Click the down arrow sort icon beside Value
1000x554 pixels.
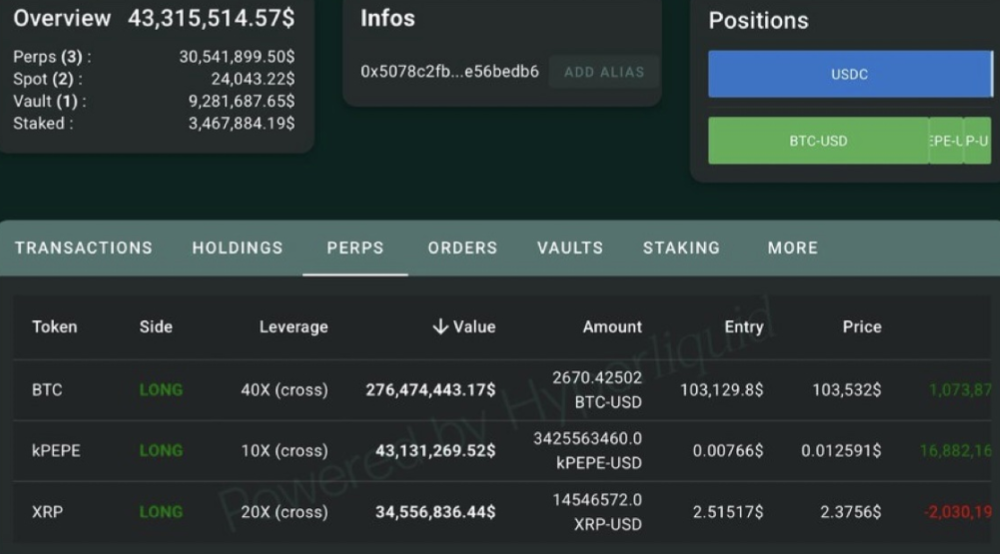tap(440, 327)
